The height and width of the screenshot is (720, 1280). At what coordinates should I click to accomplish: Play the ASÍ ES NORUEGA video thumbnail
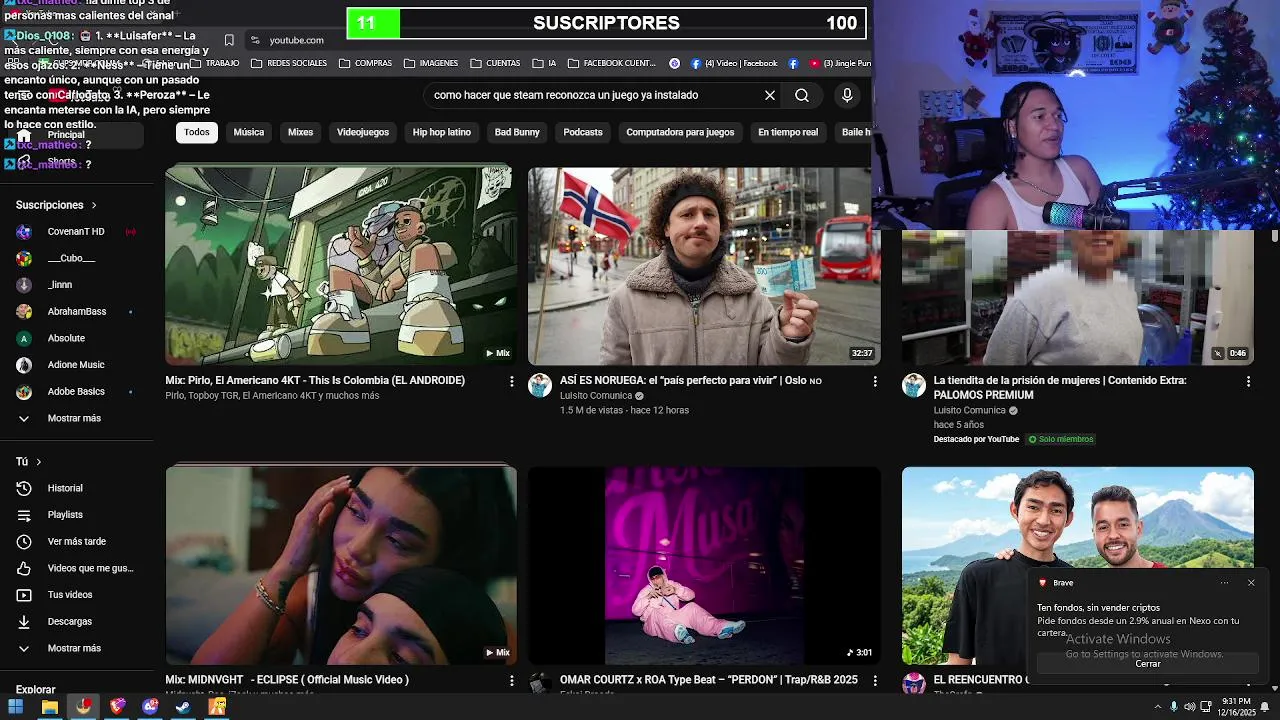[704, 265]
